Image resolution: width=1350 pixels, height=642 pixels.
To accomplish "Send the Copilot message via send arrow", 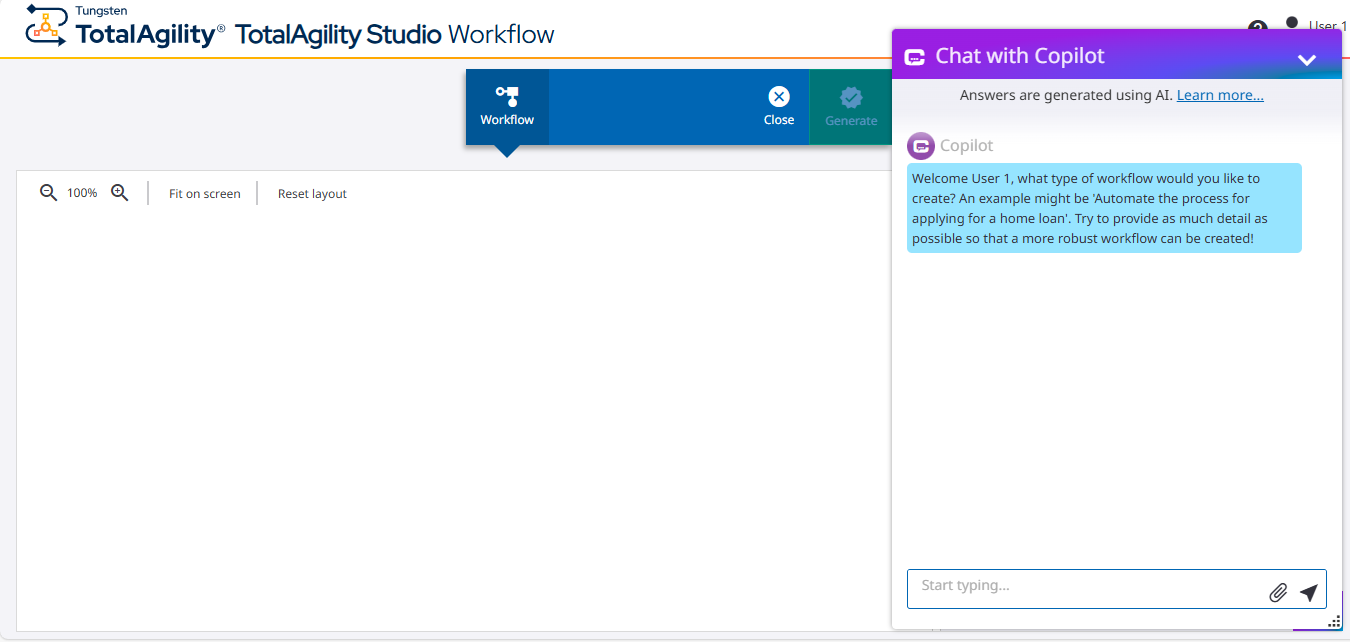I will tap(1310, 591).
